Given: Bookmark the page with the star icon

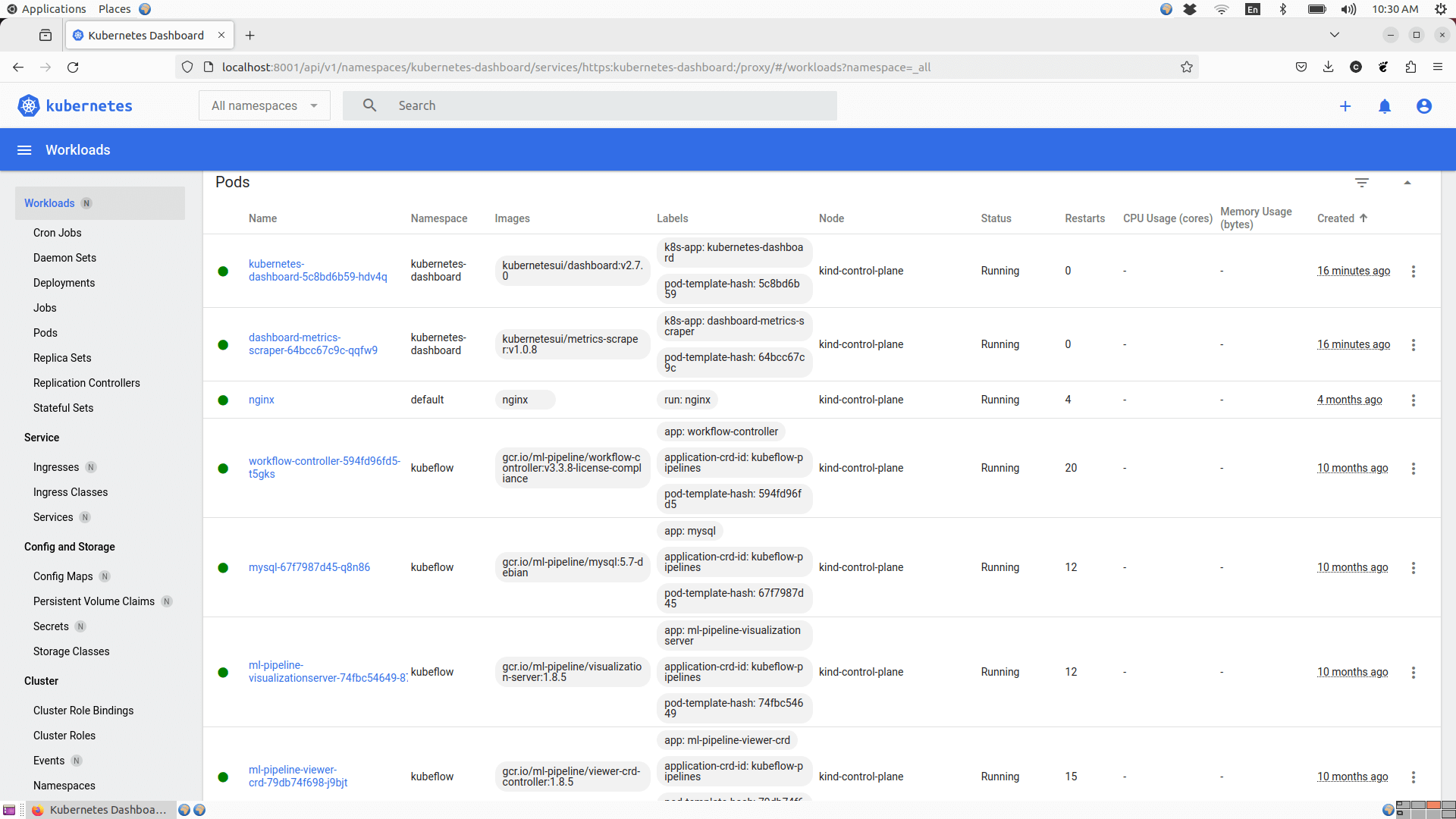Looking at the screenshot, I should [1187, 67].
